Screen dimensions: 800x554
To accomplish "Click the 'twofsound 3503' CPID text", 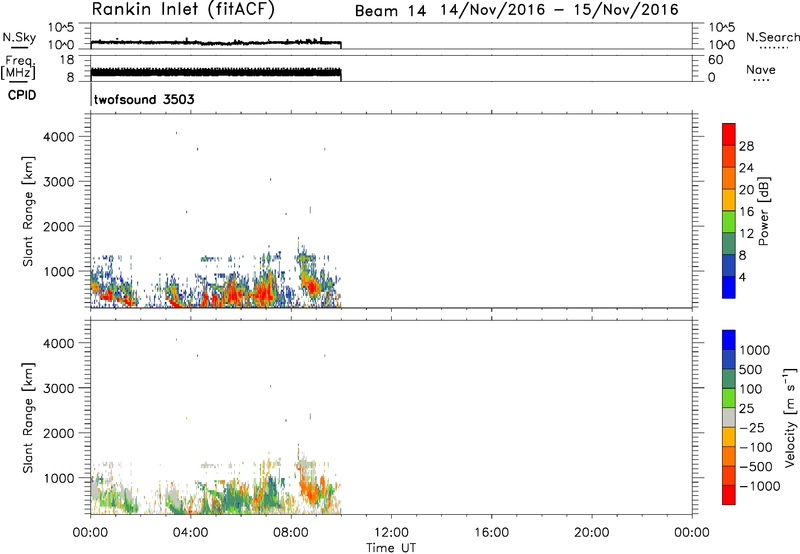I will click(x=144, y=99).
